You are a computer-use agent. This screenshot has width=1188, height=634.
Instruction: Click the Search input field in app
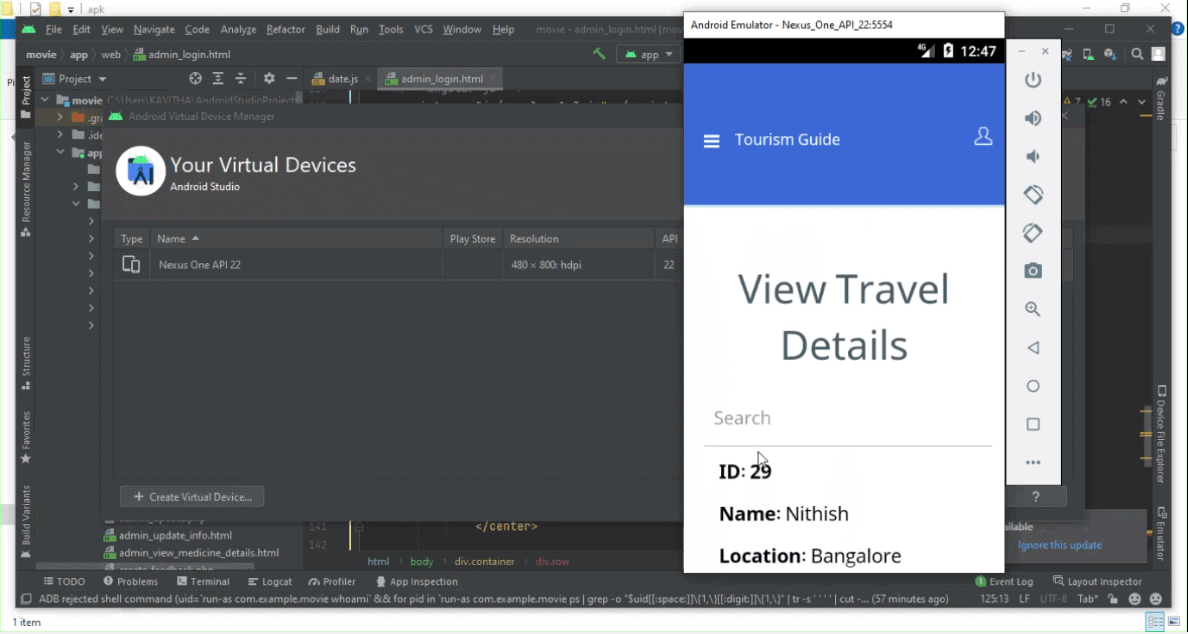coord(847,418)
